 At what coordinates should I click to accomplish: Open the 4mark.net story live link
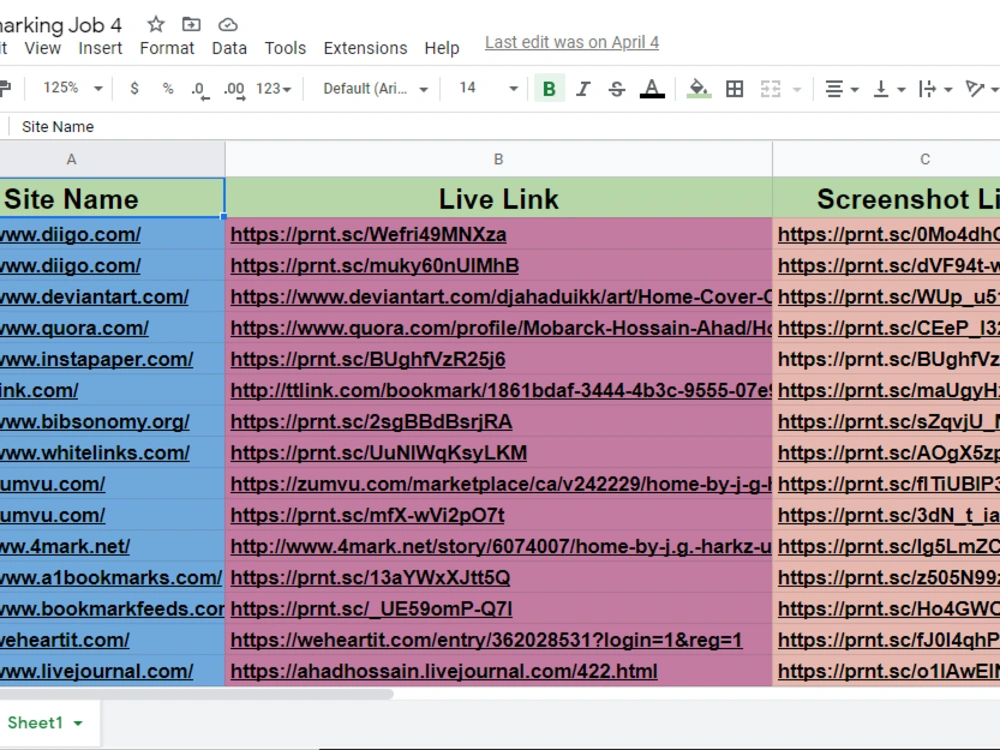(501, 547)
